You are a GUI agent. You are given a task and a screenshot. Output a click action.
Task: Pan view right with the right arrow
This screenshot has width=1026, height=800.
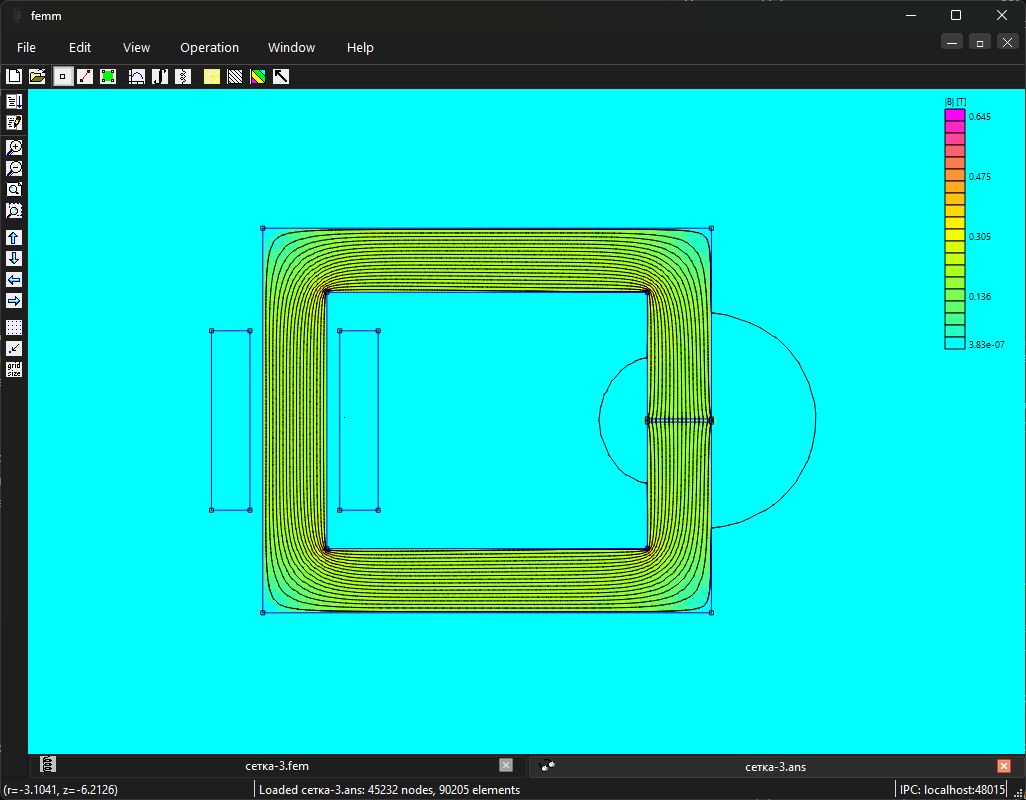pos(14,300)
